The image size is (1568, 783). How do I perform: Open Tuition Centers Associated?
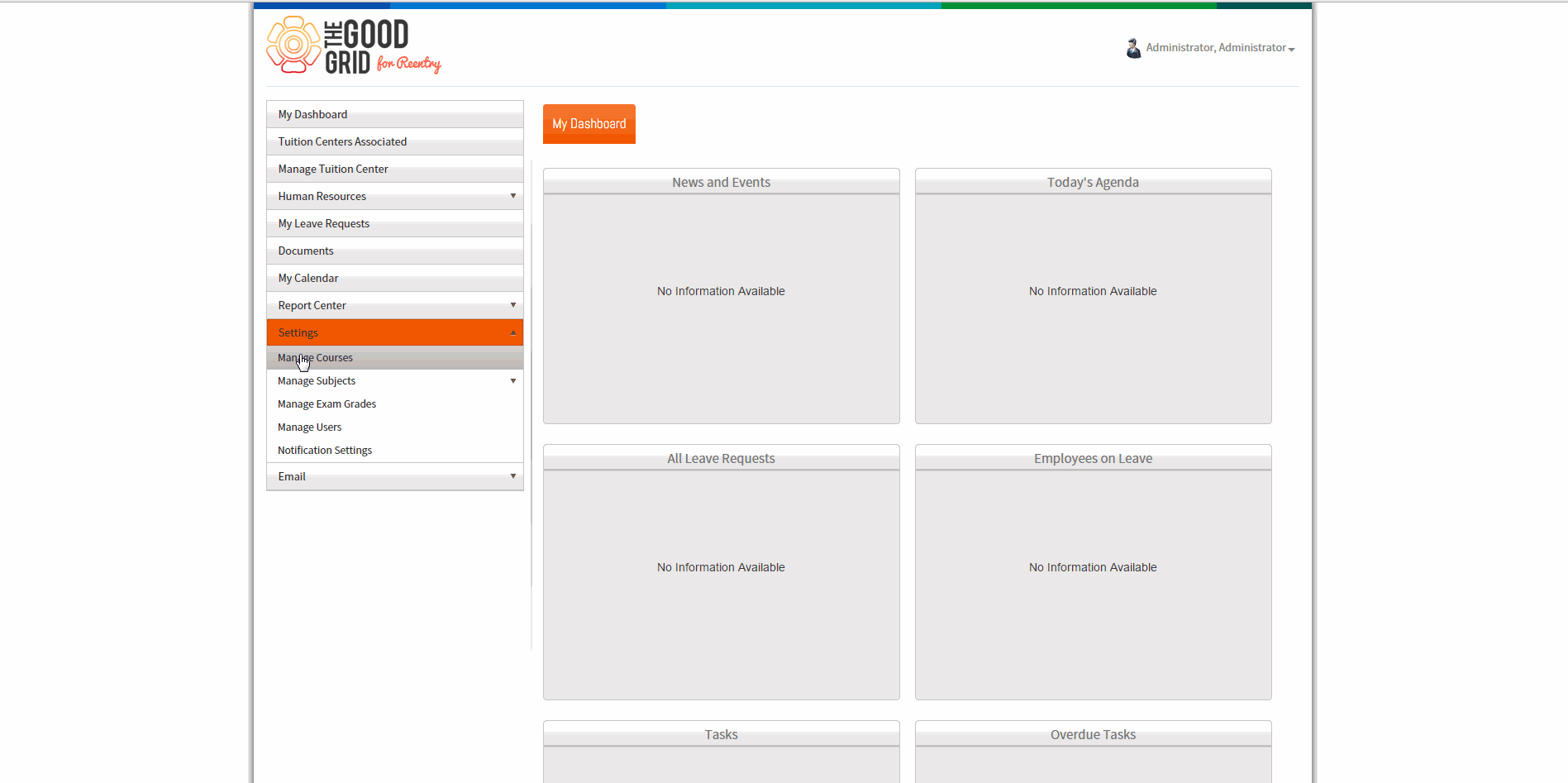click(x=395, y=141)
